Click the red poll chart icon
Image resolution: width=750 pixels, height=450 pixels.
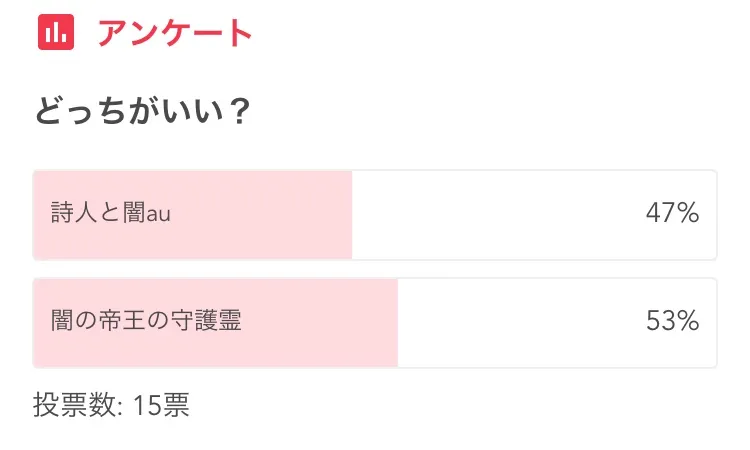(56, 32)
